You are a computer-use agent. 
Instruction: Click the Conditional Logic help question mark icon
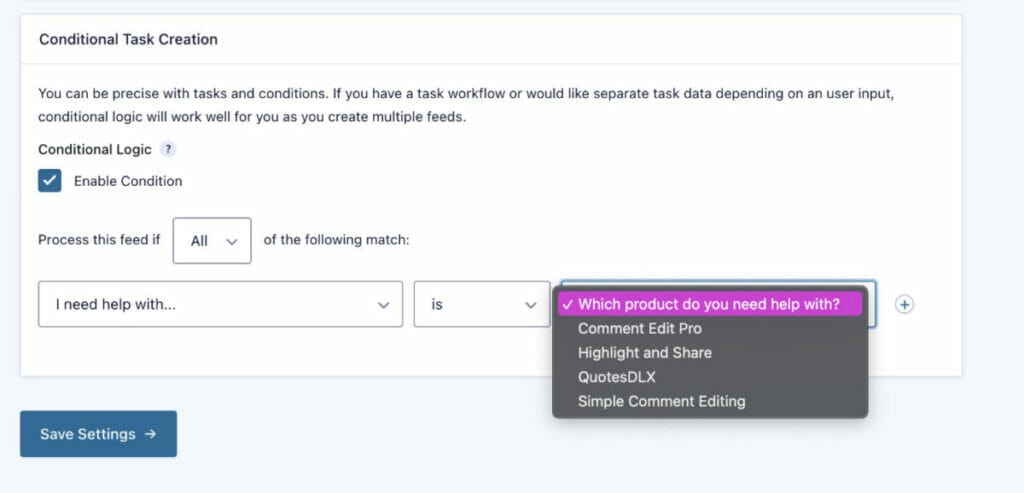(x=168, y=149)
